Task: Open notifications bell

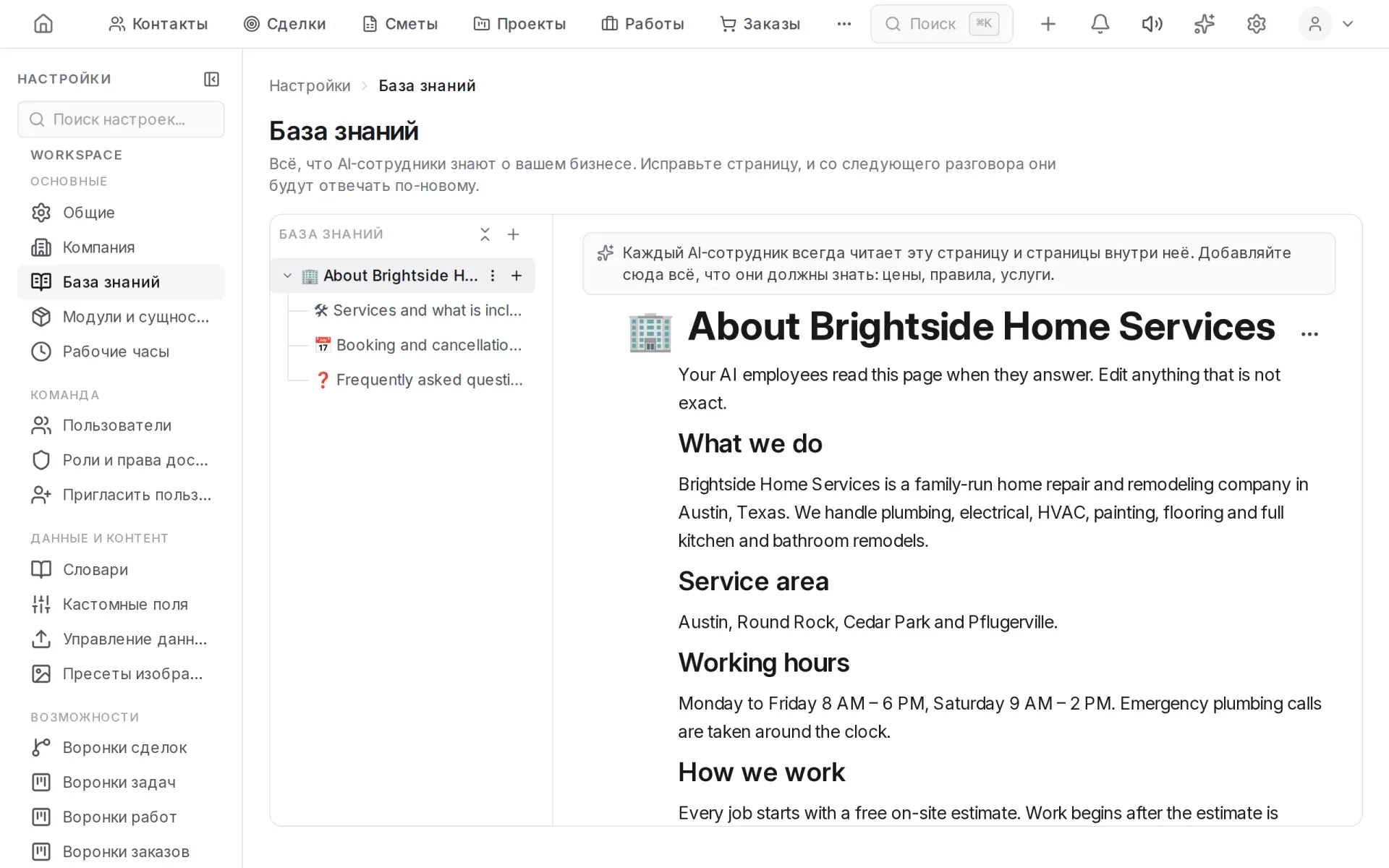Action: (1100, 24)
